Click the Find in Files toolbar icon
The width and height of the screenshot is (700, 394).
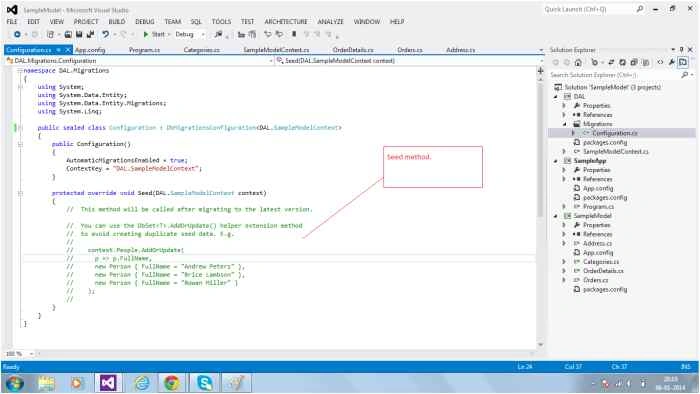tap(218, 34)
